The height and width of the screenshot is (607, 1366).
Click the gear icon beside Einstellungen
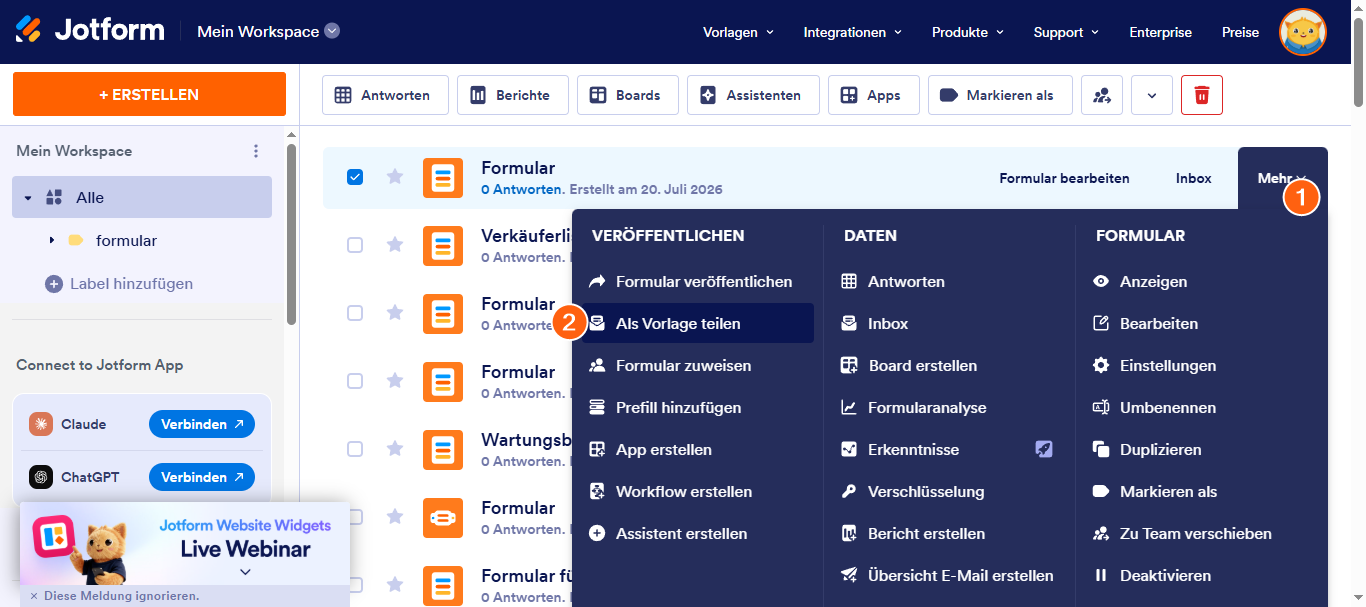point(1101,366)
